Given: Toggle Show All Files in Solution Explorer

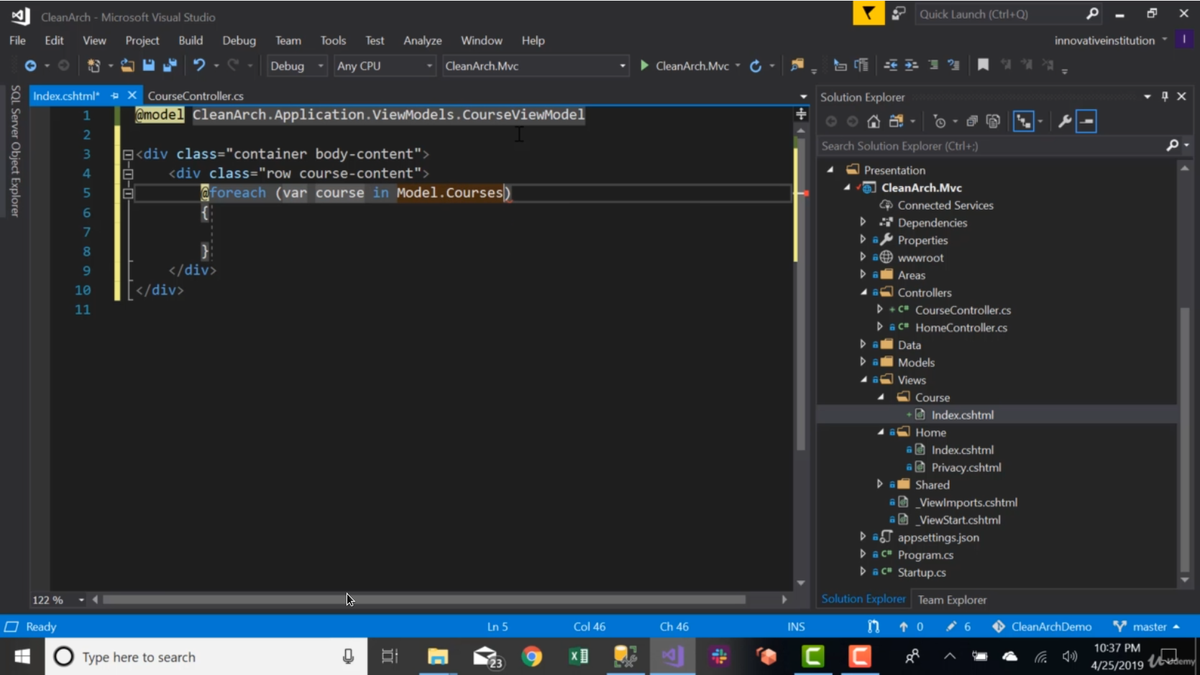Looking at the screenshot, I should pos(993,122).
